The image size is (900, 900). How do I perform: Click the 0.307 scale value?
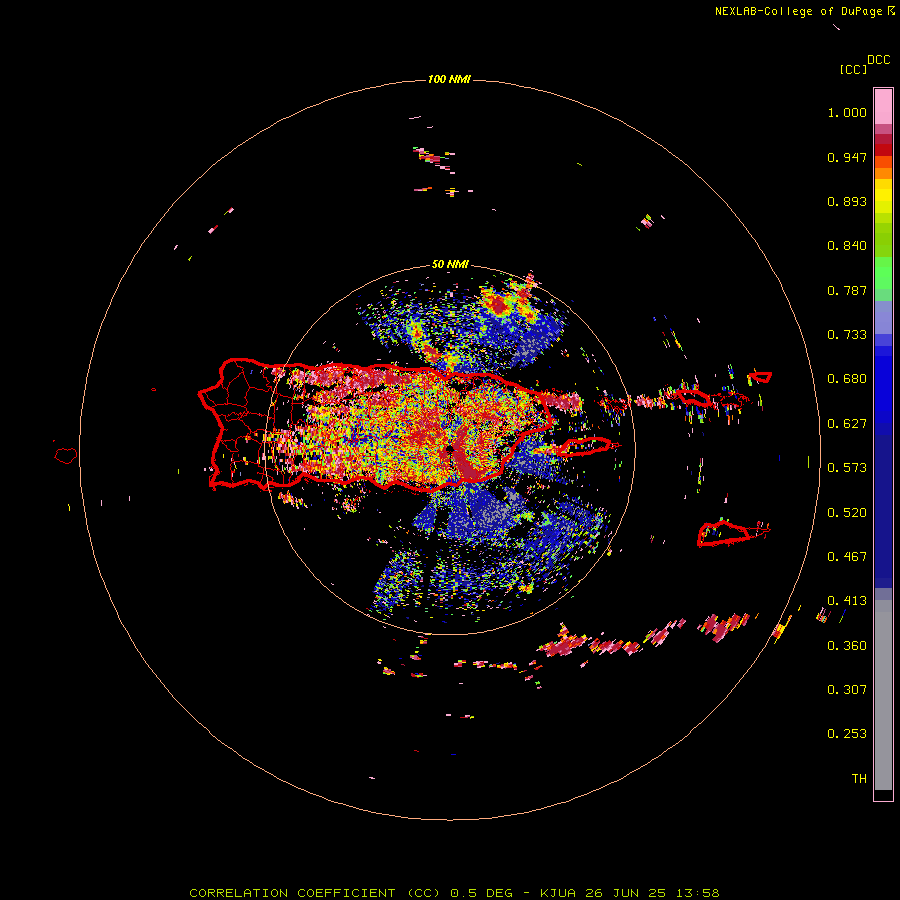pyautogui.click(x=847, y=690)
